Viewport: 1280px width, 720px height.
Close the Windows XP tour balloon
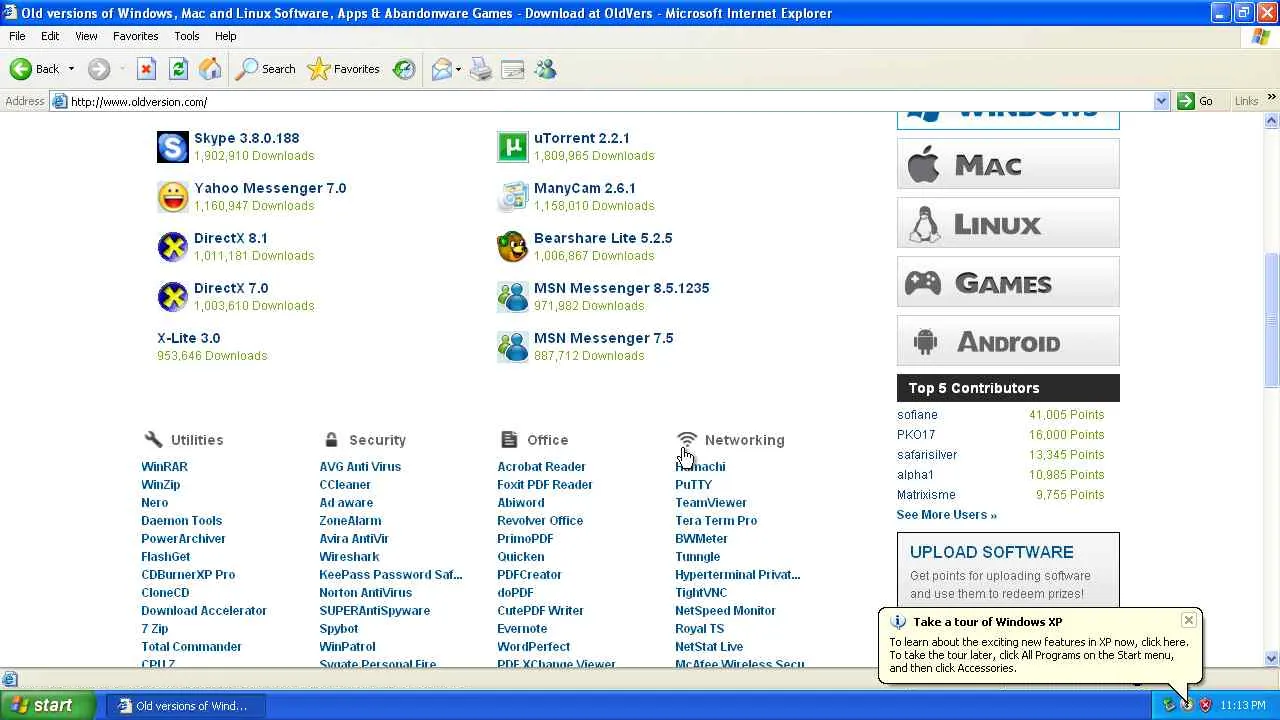tap(1188, 620)
